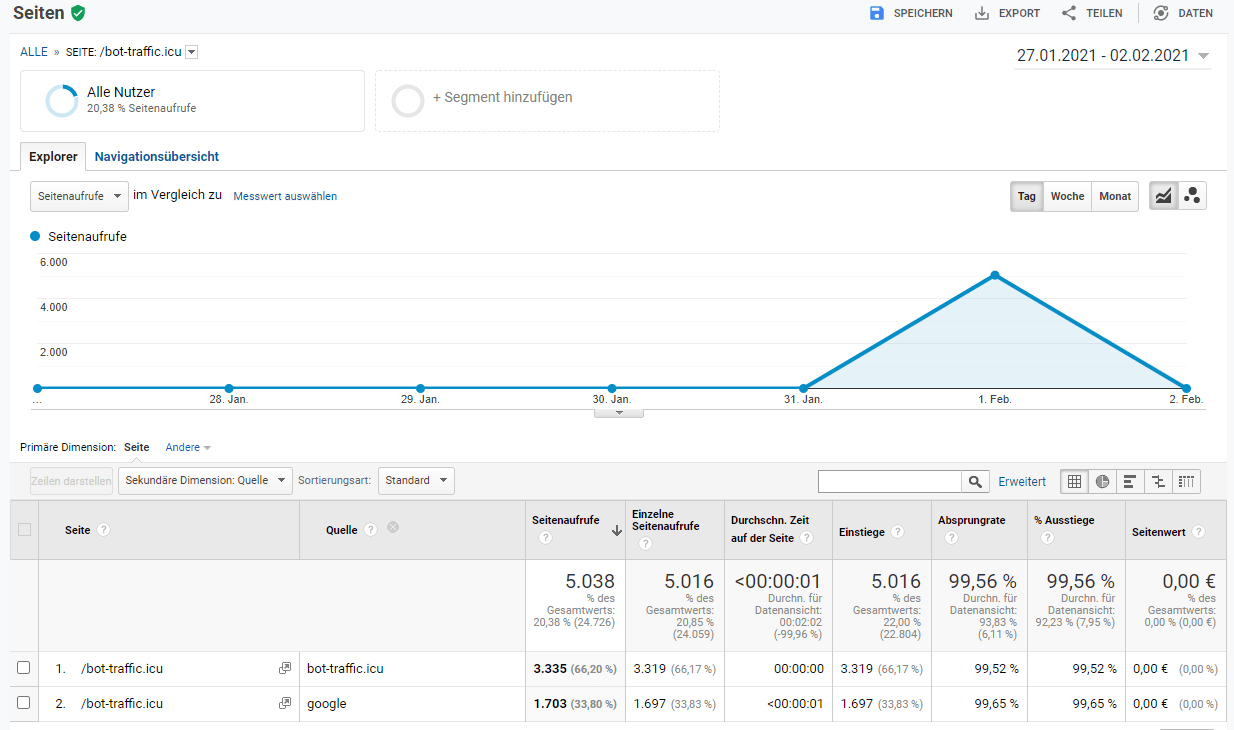The width and height of the screenshot is (1234, 730).
Task: Click Zeilen darstellen button
Action: (x=71, y=481)
